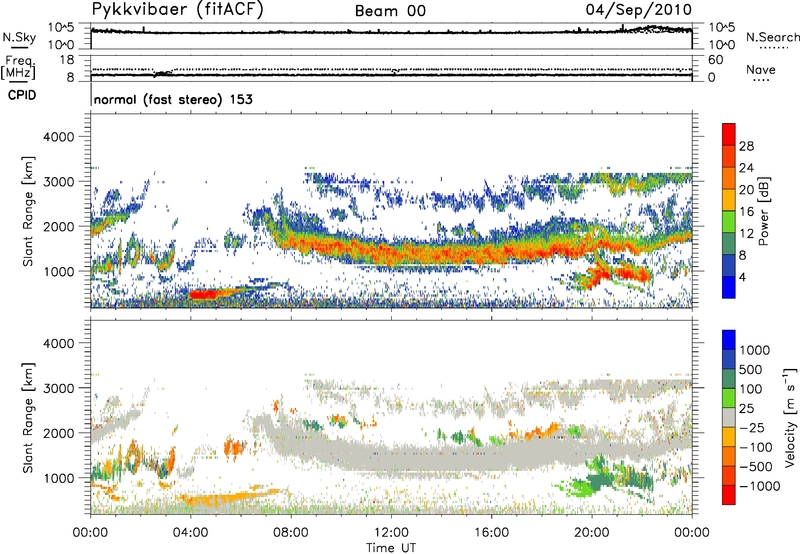Viewport: 800px width, 554px height.
Task: Click the power colorbar value '28'
Action: pyautogui.click(x=746, y=146)
